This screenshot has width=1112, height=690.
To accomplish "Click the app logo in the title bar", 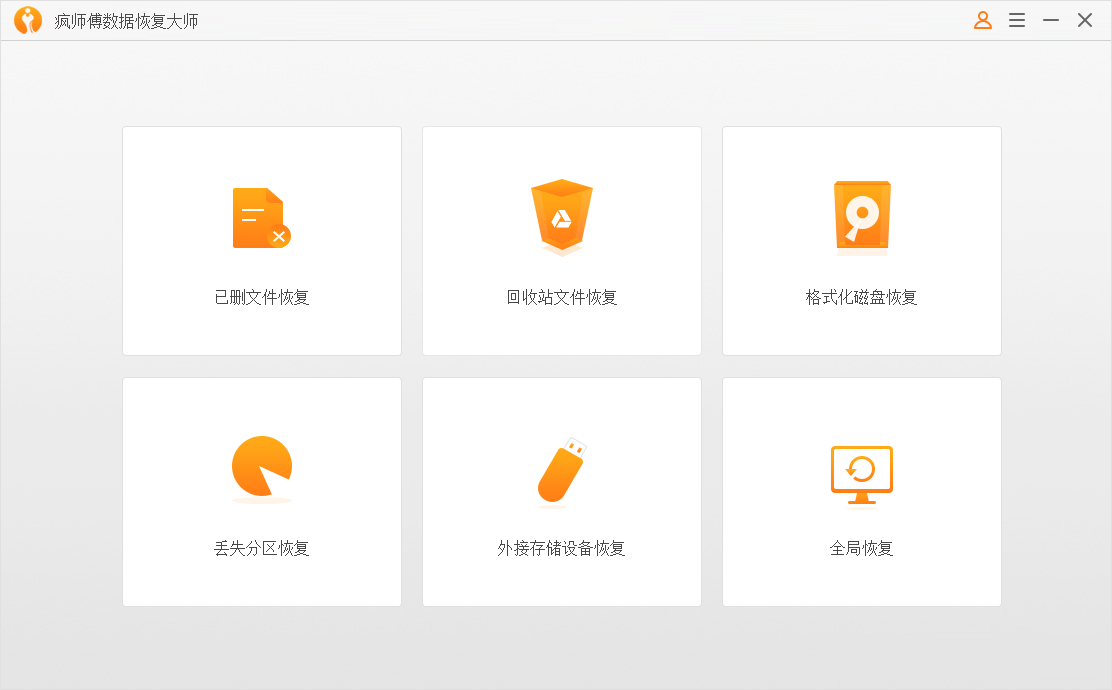I will 29,19.
